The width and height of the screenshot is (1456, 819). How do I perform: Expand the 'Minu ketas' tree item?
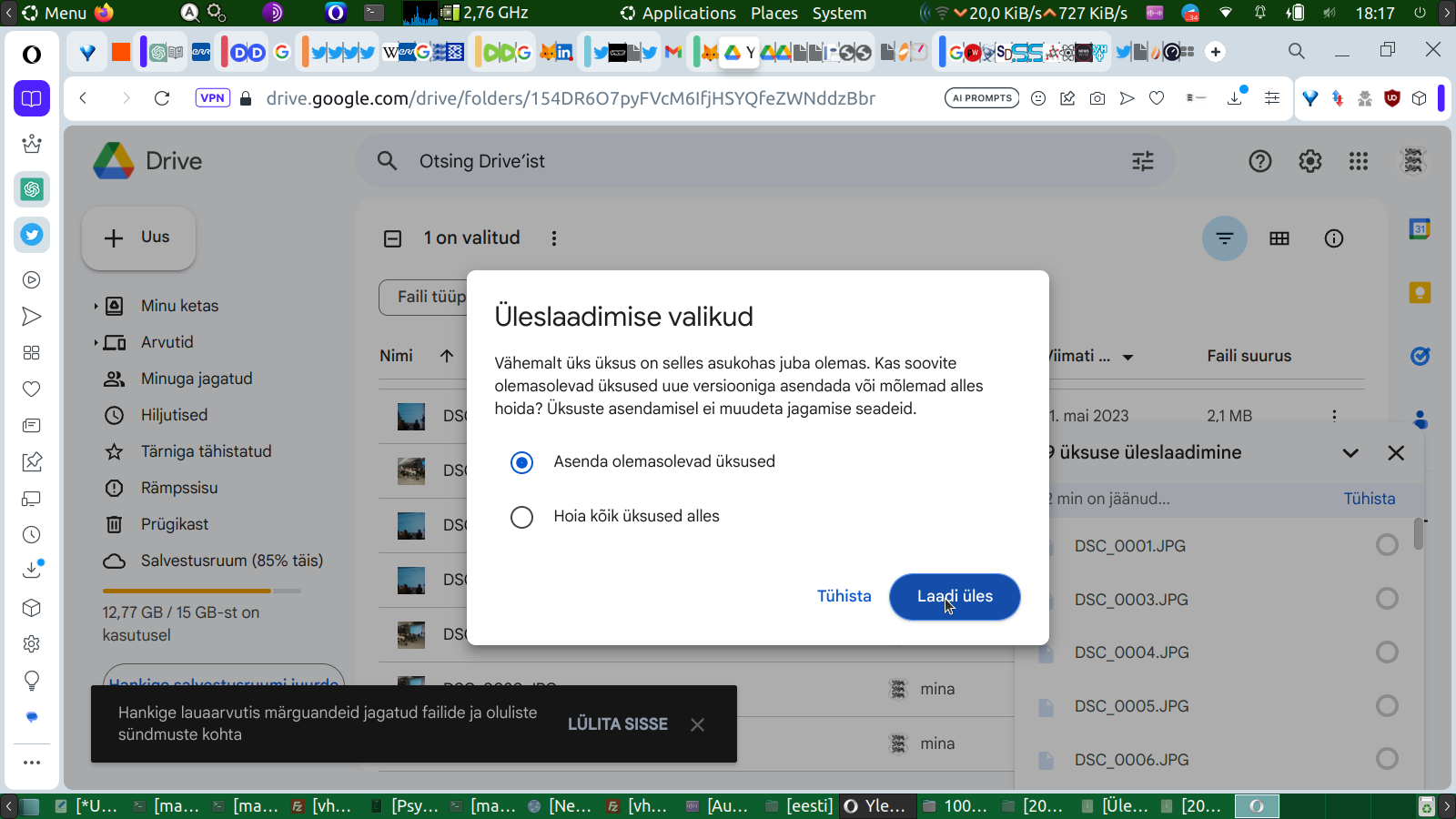coord(96,307)
